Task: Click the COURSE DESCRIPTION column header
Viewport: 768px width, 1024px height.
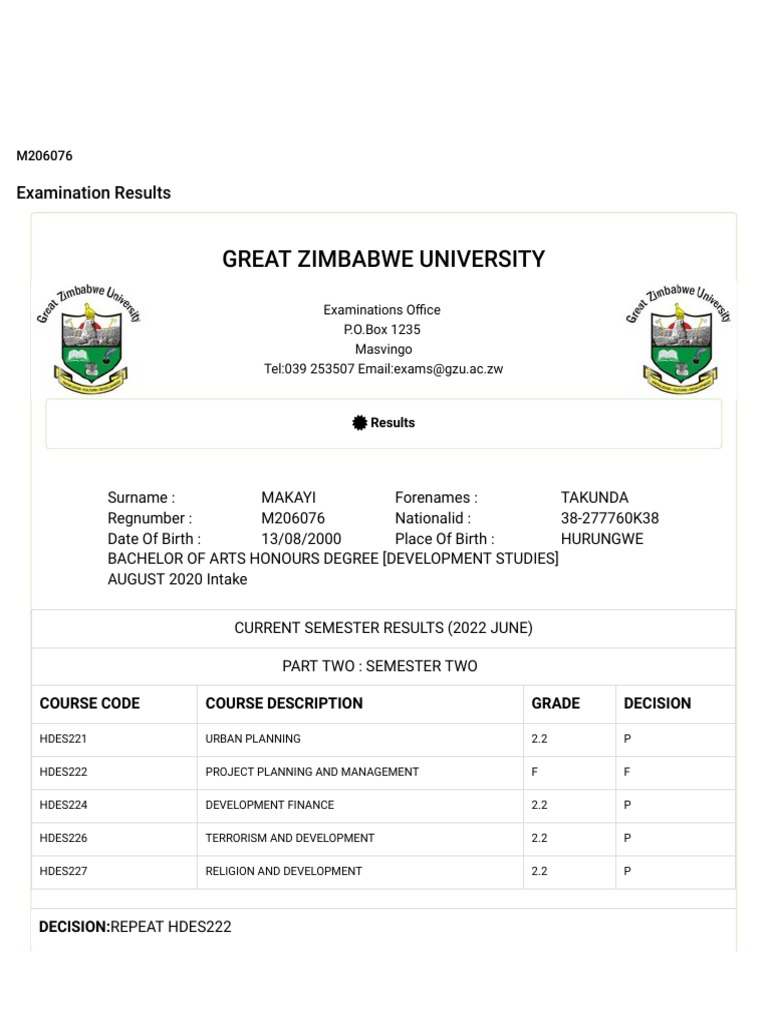Action: [x=283, y=703]
